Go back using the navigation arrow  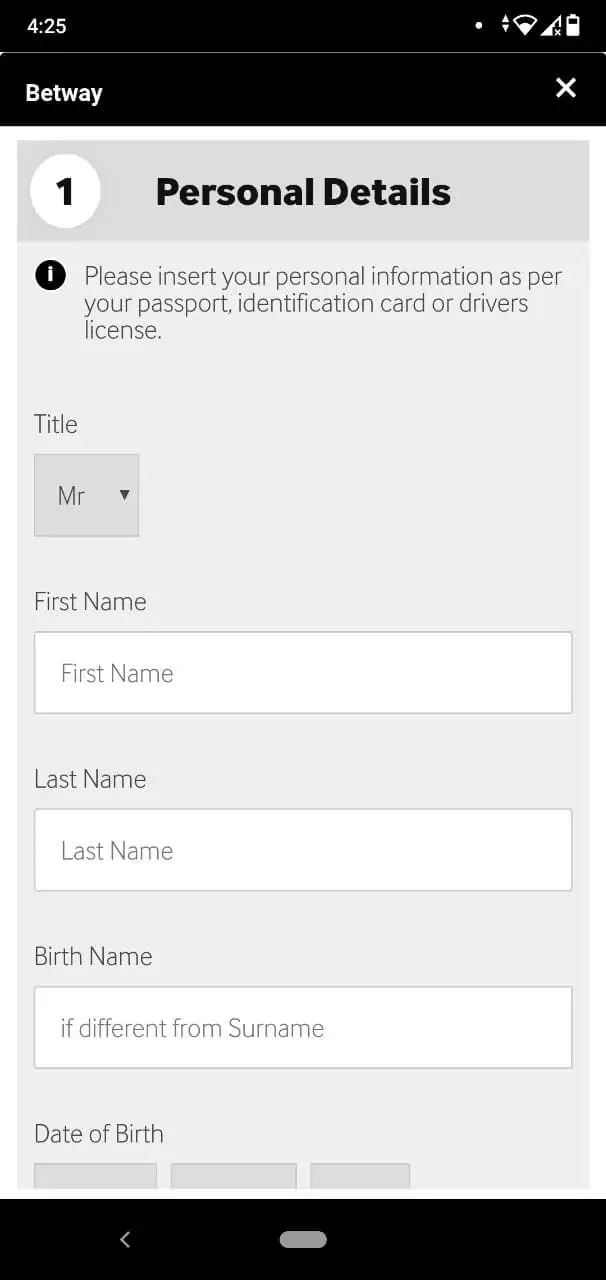tap(125, 1239)
